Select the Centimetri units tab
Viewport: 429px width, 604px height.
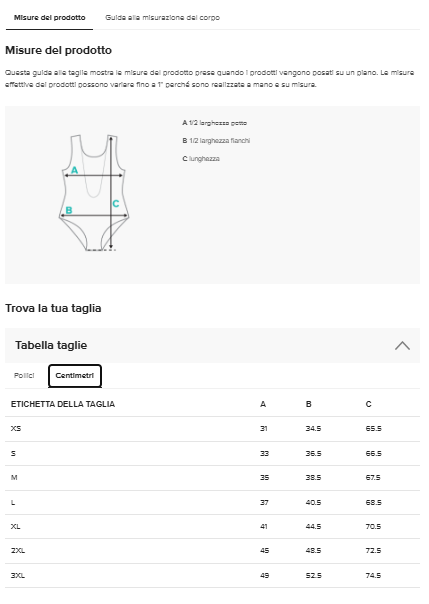75,376
